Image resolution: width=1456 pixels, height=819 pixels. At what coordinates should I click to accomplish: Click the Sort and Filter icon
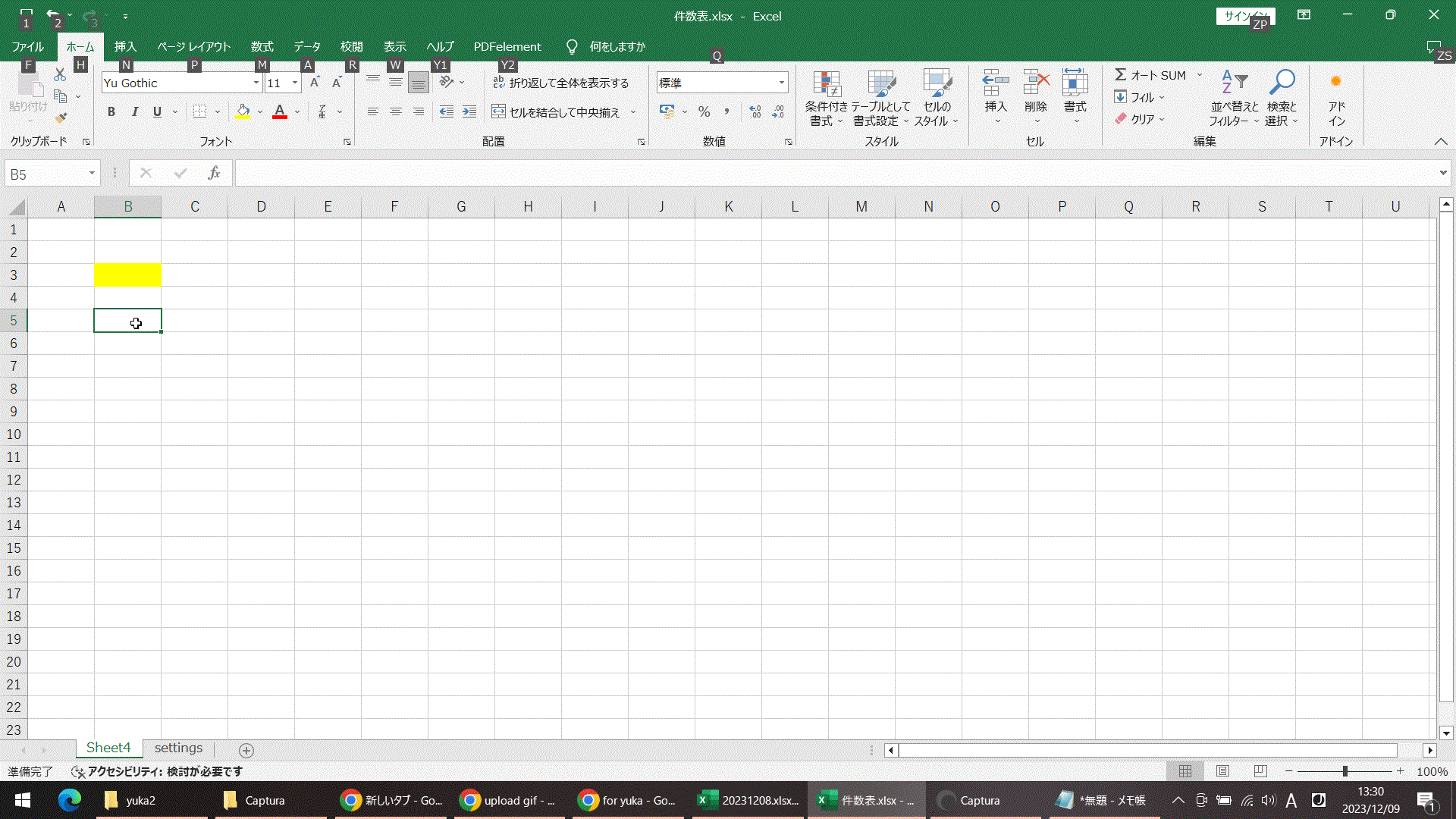[x=1234, y=83]
